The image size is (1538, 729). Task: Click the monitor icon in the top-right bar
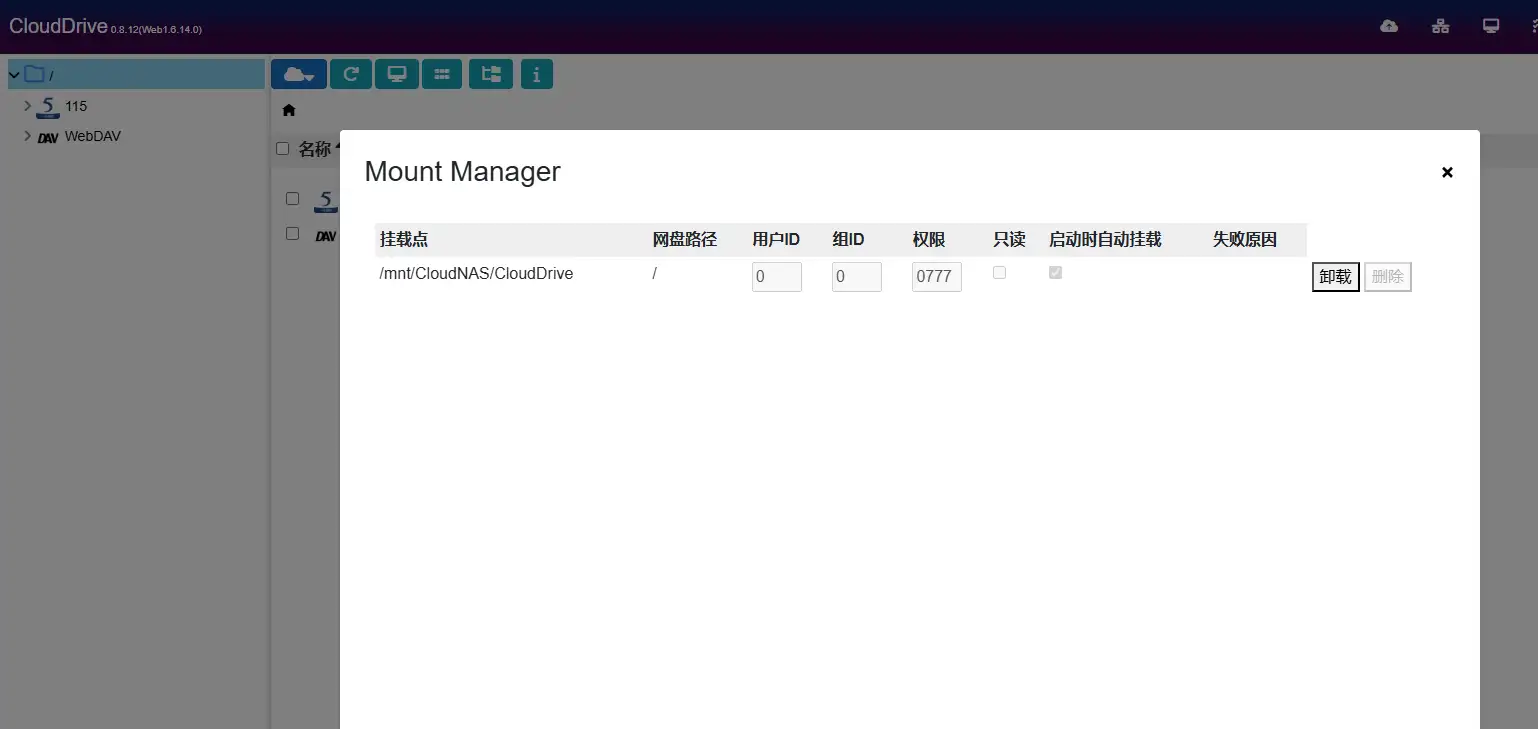1490,25
